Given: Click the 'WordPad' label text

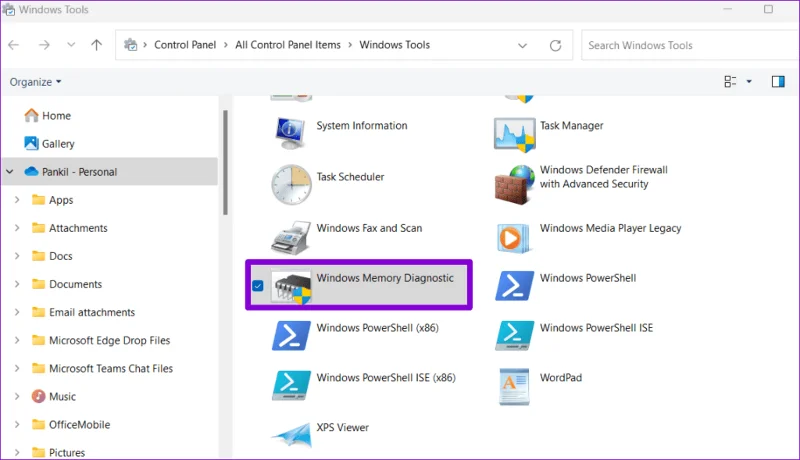Looking at the screenshot, I should [x=561, y=377].
